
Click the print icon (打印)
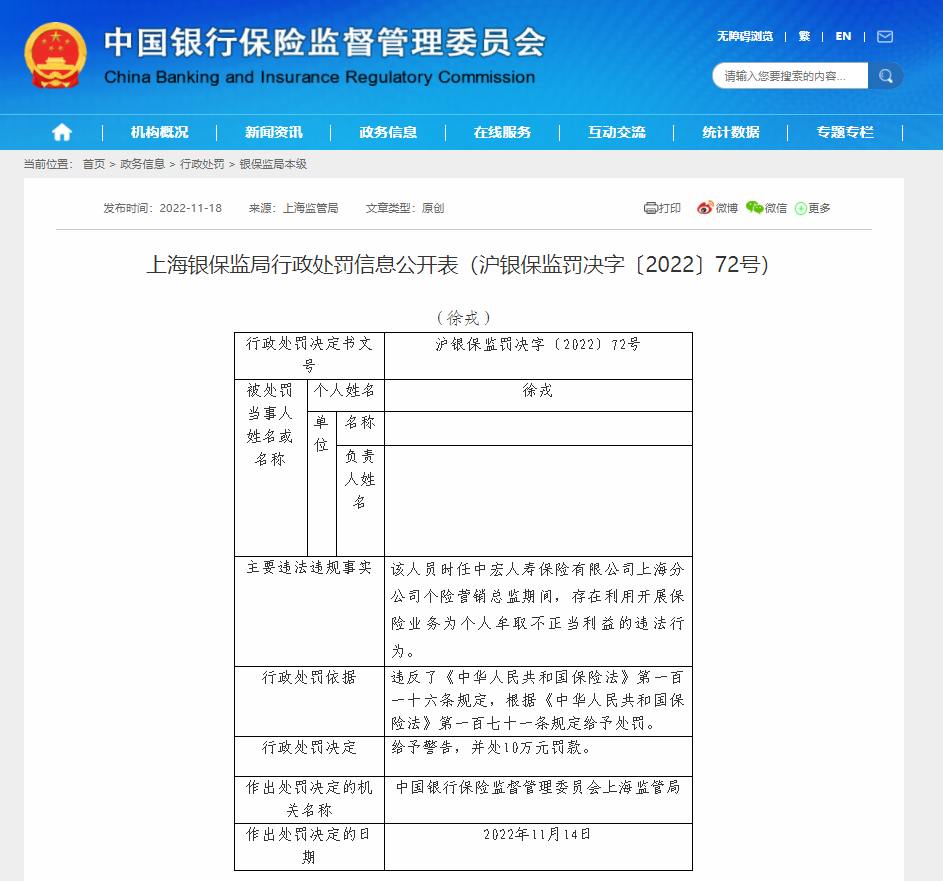[x=651, y=208]
